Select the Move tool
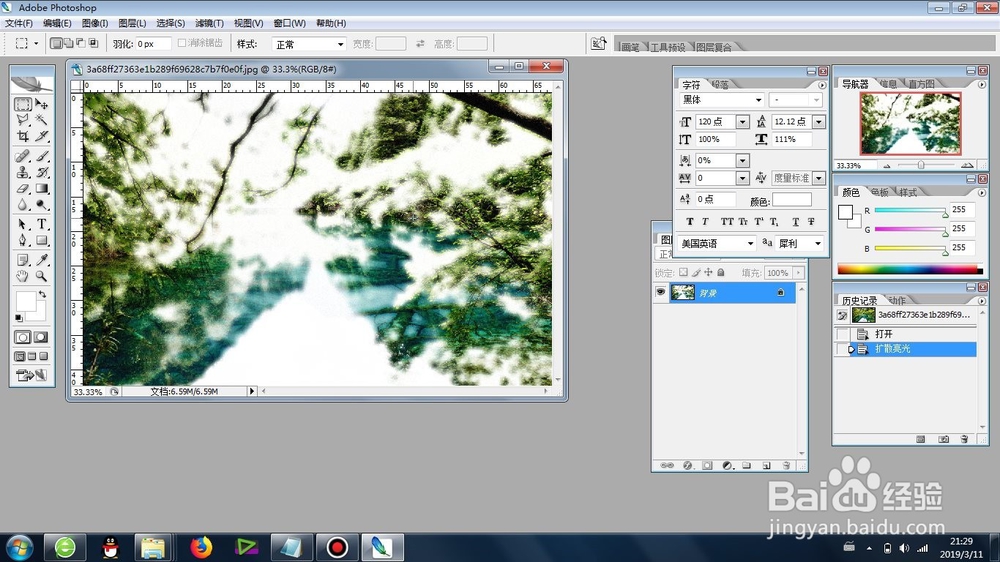The width and height of the screenshot is (1000, 562). (41, 104)
